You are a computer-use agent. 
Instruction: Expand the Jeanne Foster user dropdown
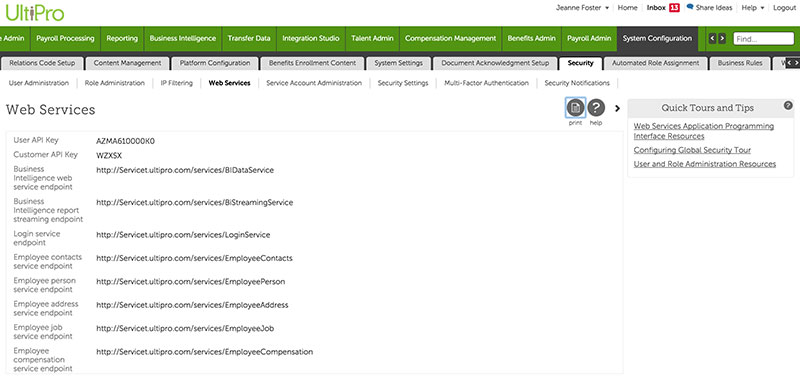click(x=582, y=8)
